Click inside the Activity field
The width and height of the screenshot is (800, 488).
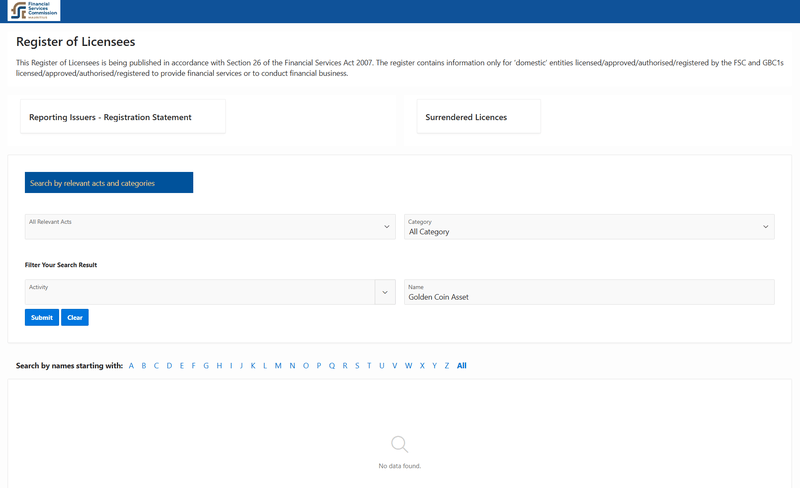(x=200, y=292)
